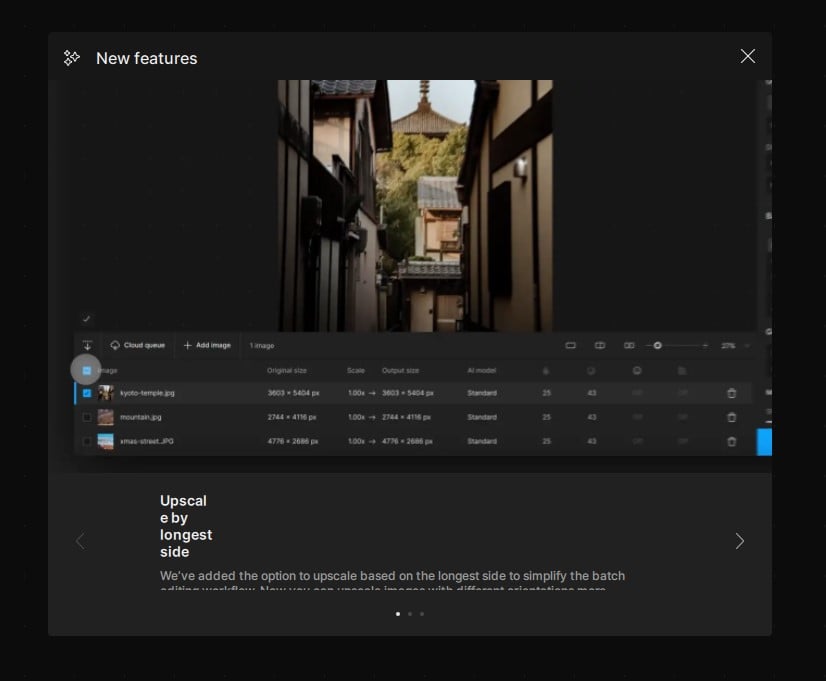Choose the side-by-side comparison view icon
The width and height of the screenshot is (826, 681).
629,345
